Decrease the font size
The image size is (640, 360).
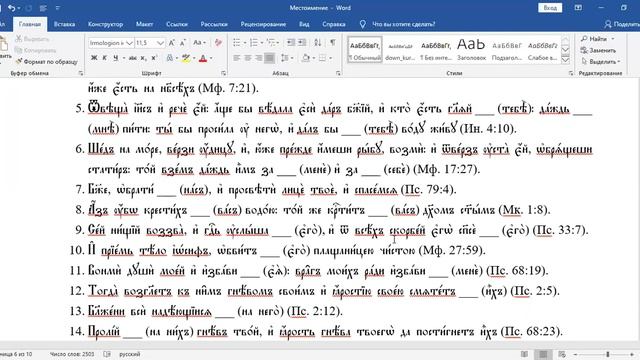click(182, 43)
